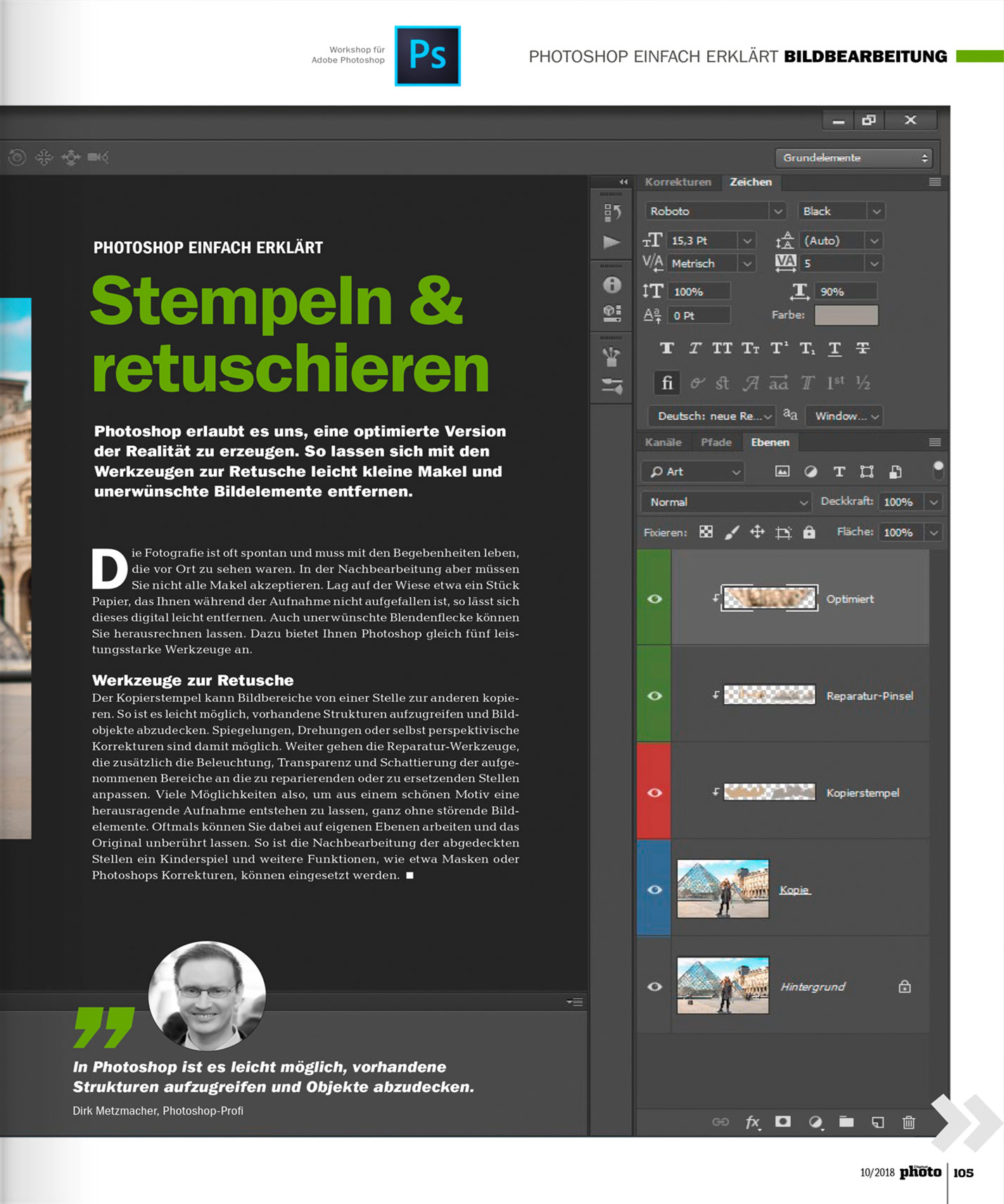Viewport: 1004px width, 1204px height.
Task: Click link layers icon at panel bottom
Action: (x=720, y=1122)
